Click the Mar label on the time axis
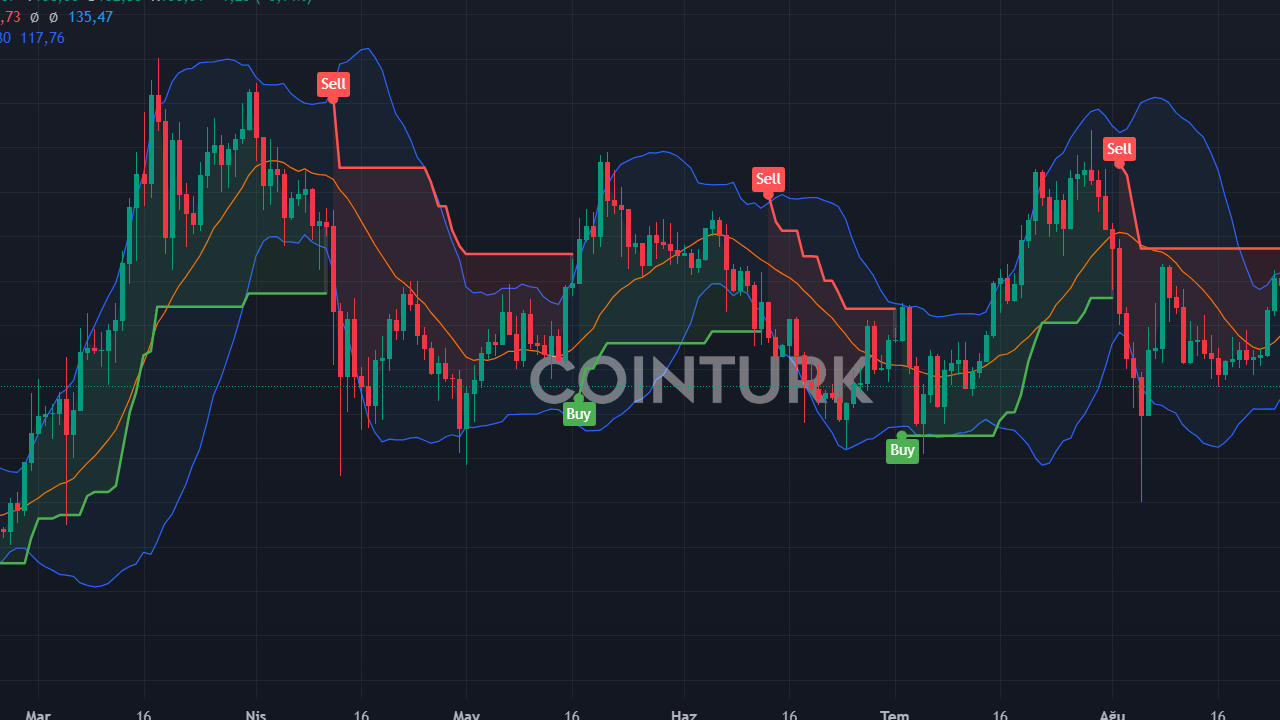Image resolution: width=1280 pixels, height=720 pixels. point(38,715)
